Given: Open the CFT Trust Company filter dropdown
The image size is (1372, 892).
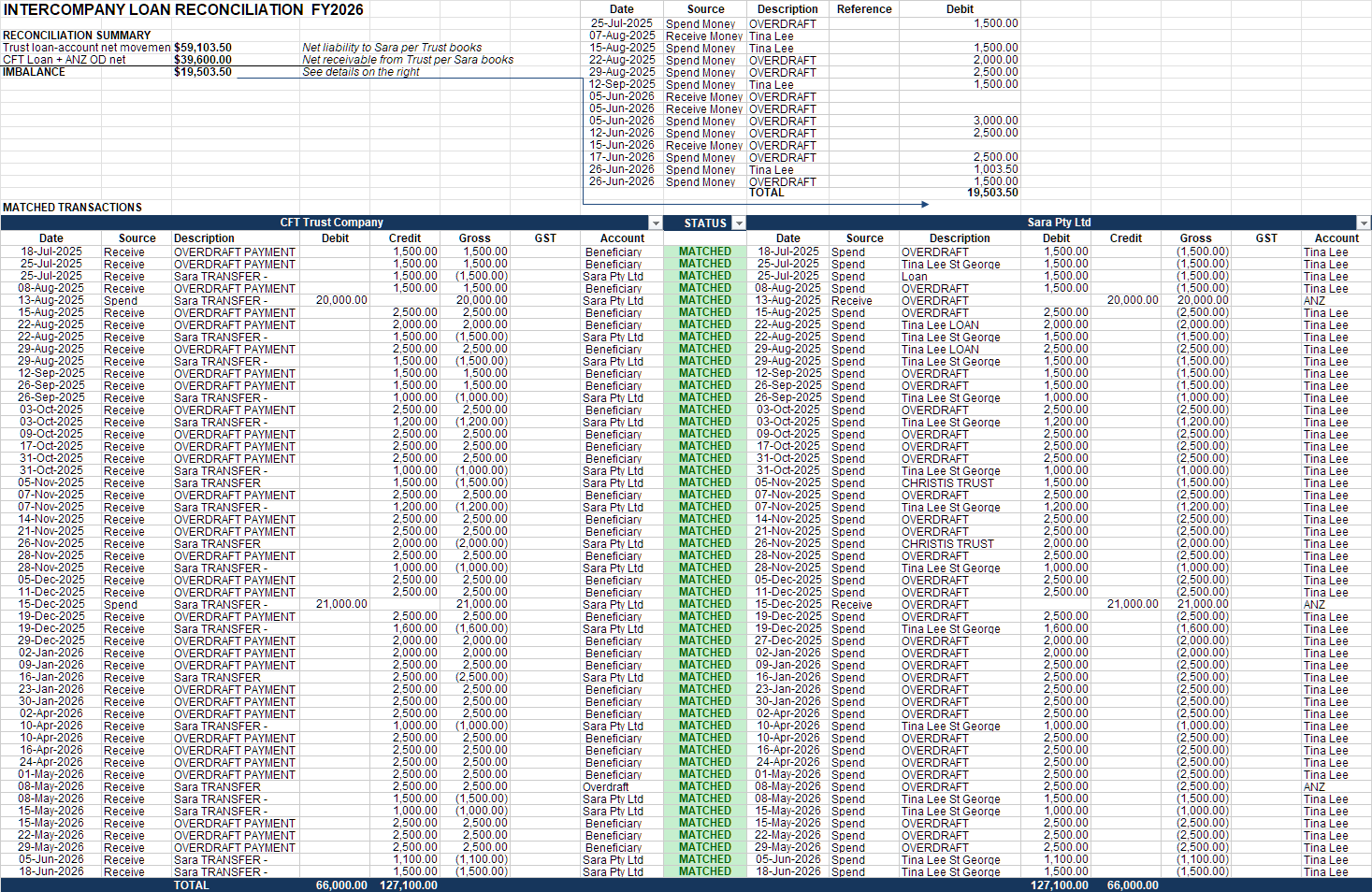Looking at the screenshot, I should click(656, 223).
